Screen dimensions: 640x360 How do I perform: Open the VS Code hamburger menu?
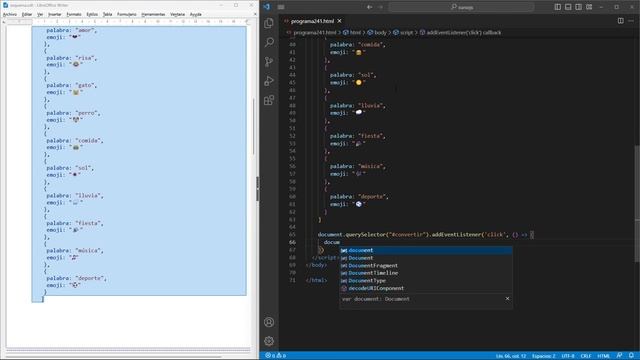click(x=281, y=7)
